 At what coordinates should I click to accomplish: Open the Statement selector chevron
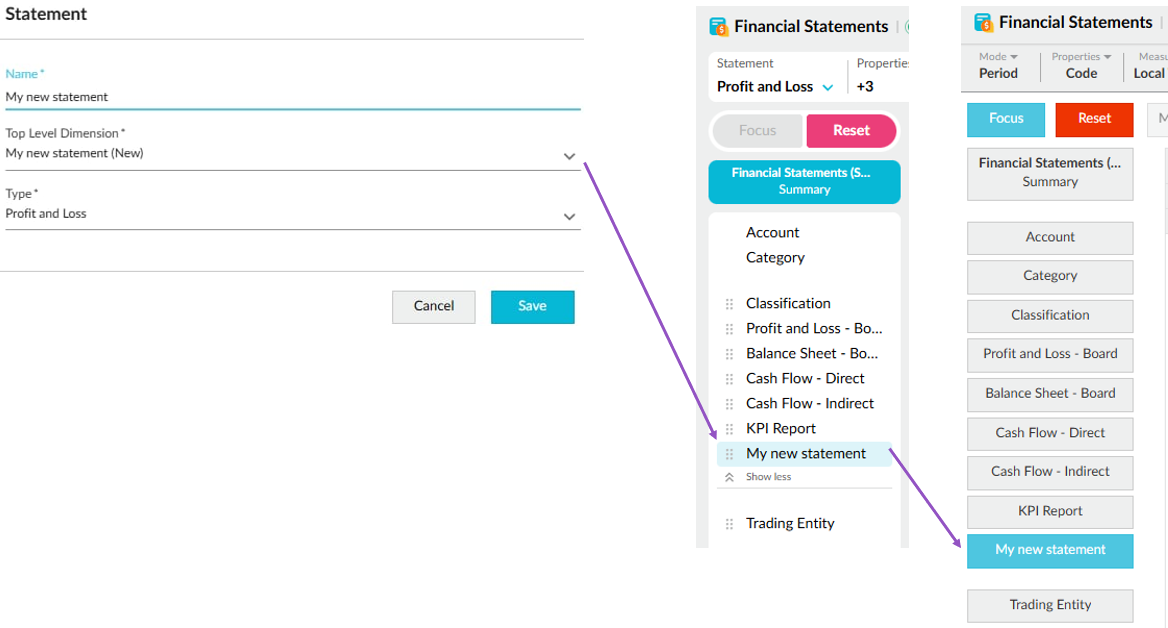click(x=828, y=87)
